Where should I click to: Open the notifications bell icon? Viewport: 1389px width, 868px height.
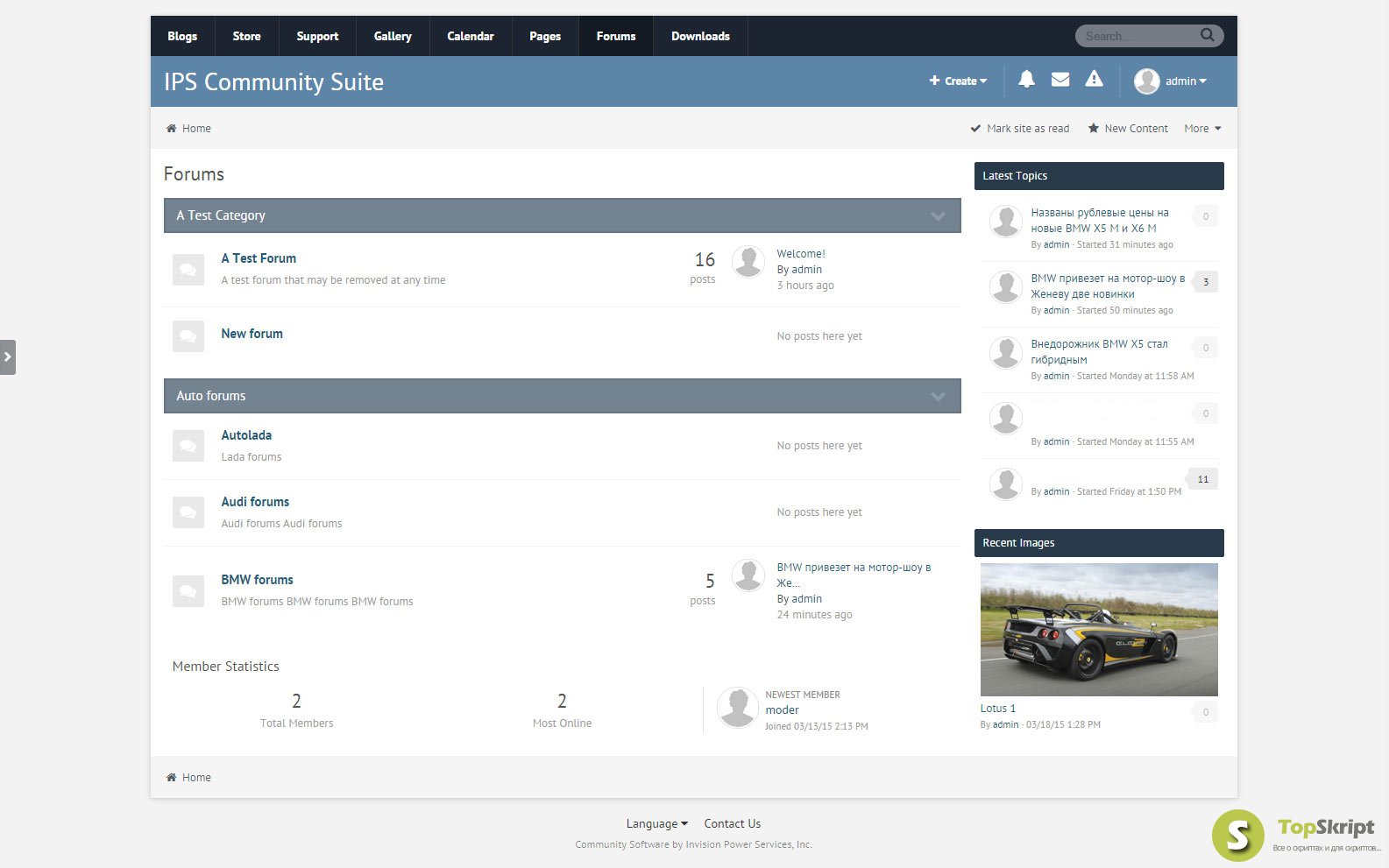click(x=1026, y=80)
